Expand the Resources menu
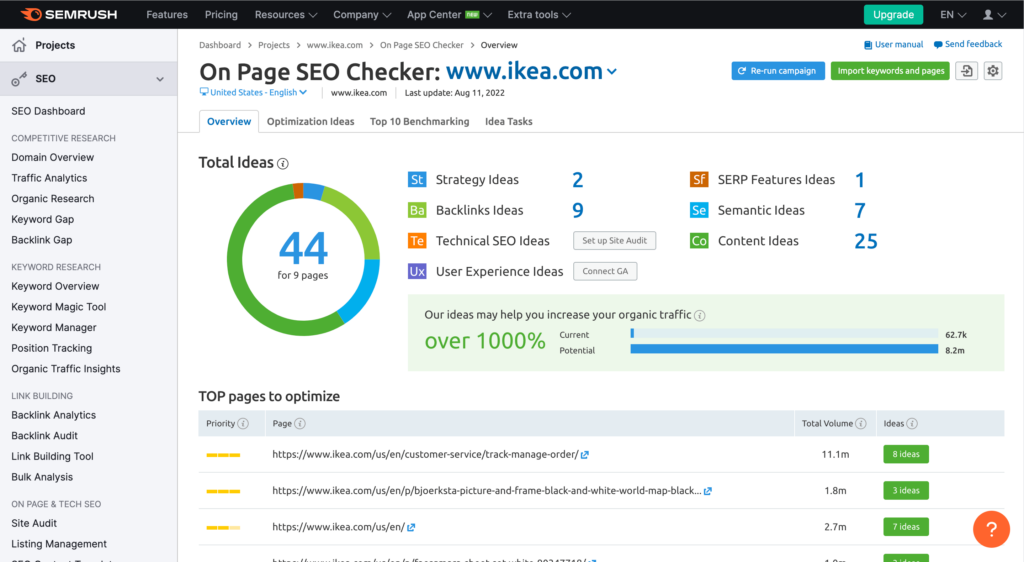 pos(285,14)
